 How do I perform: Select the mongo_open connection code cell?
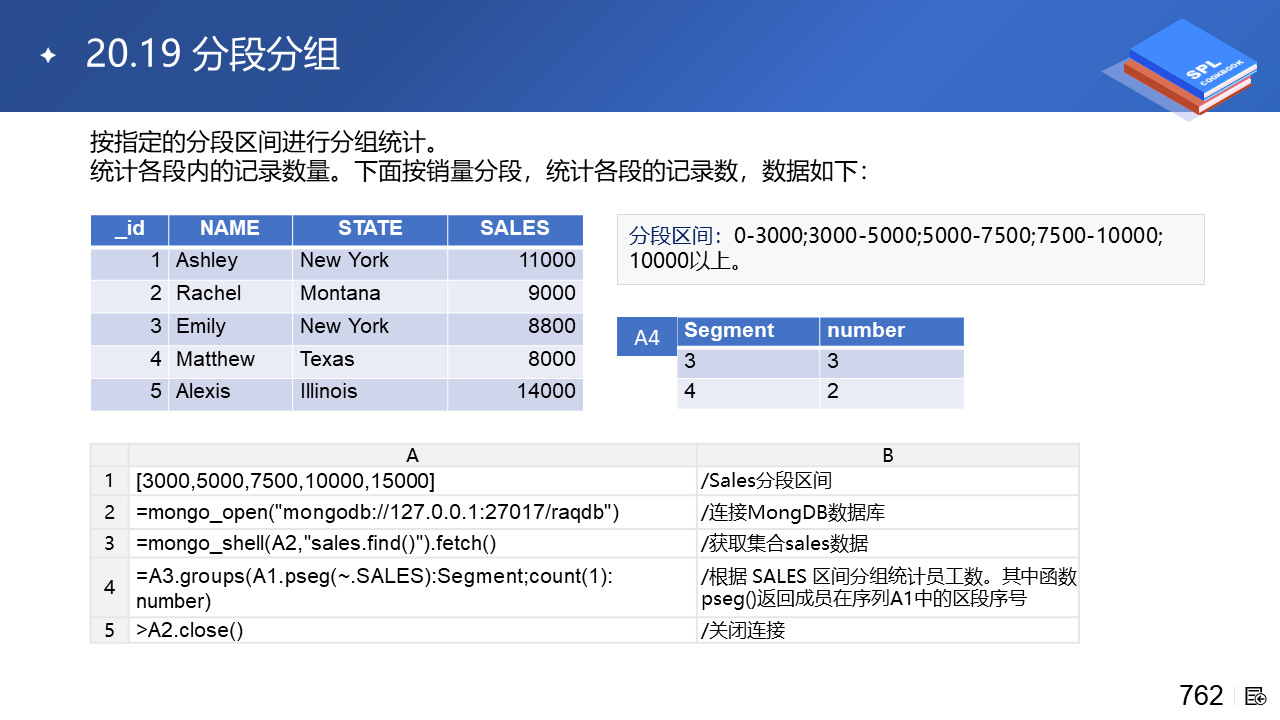[413, 512]
